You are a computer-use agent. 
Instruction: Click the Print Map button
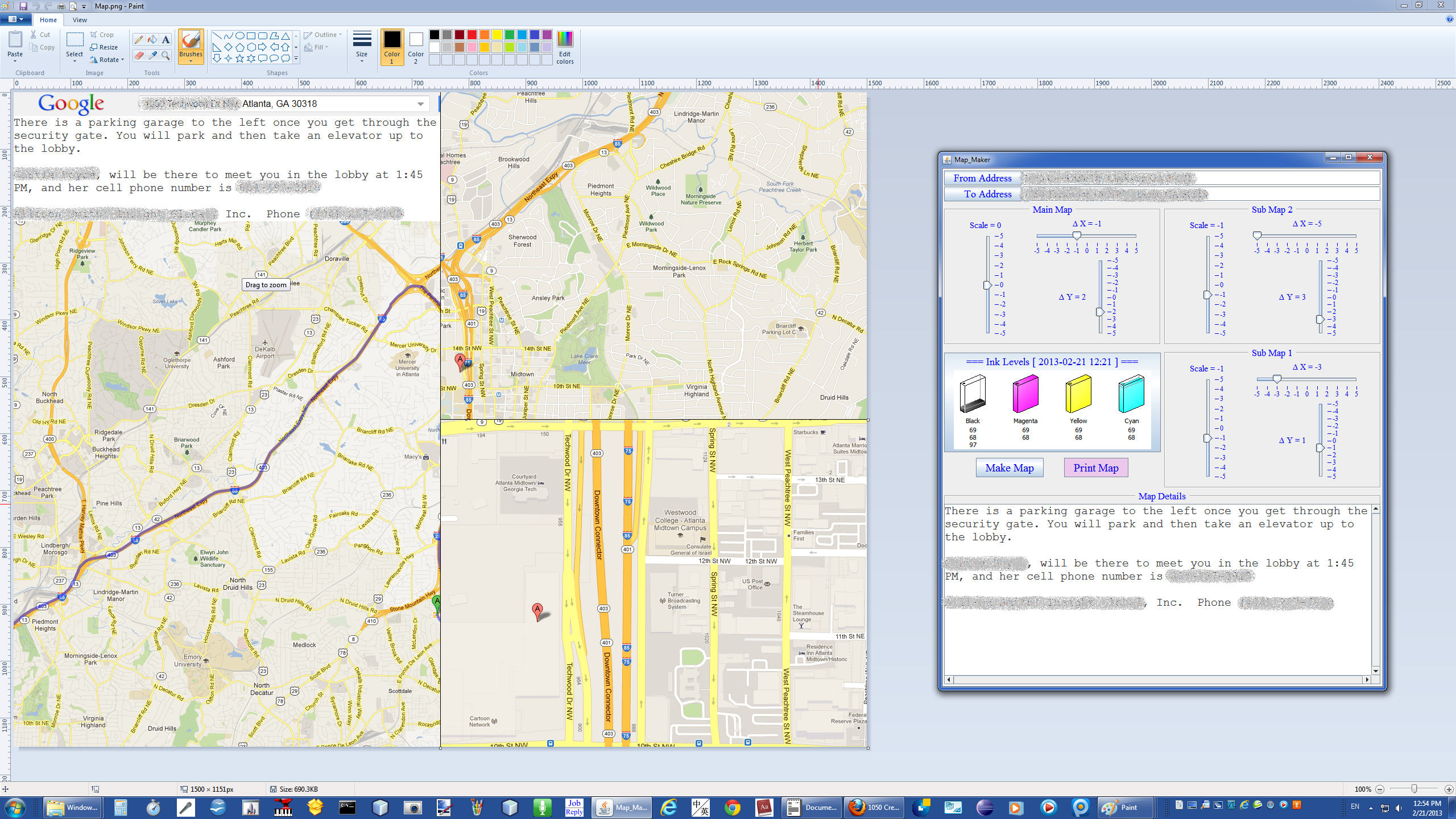1095,468
